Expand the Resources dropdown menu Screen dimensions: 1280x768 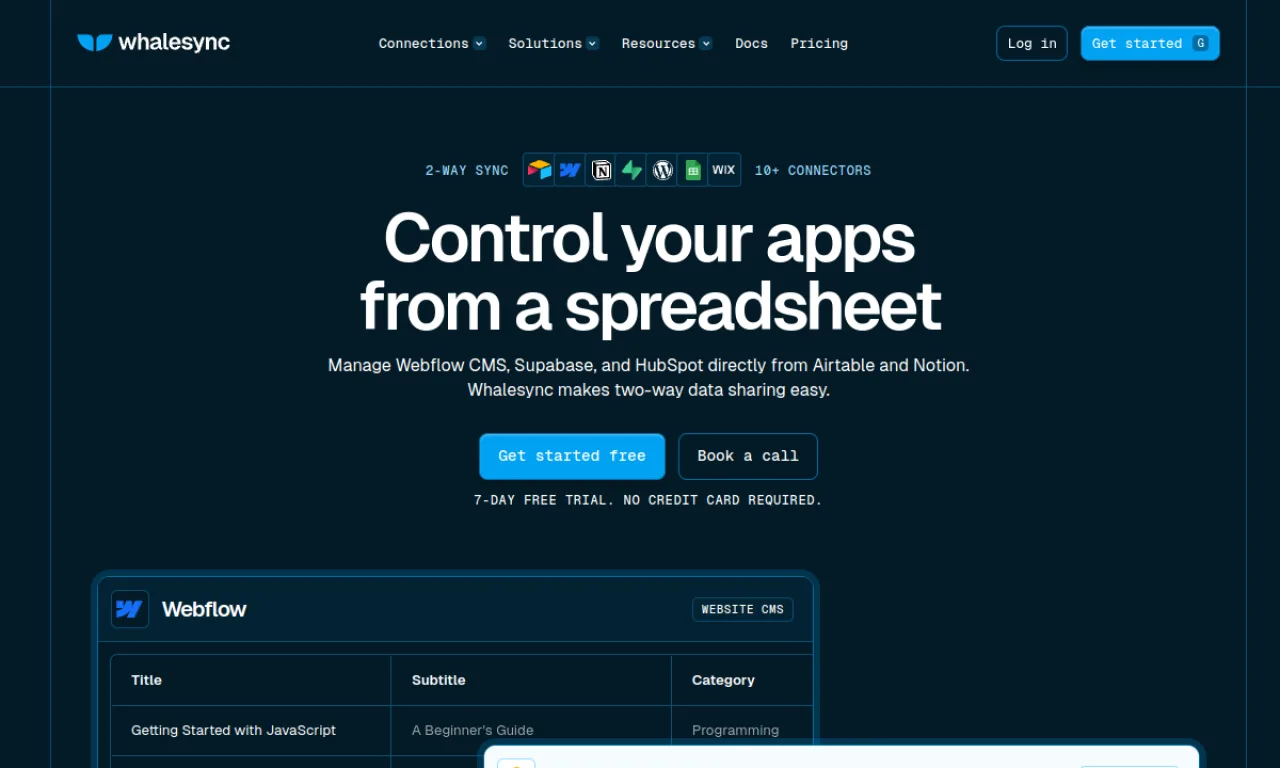[667, 43]
